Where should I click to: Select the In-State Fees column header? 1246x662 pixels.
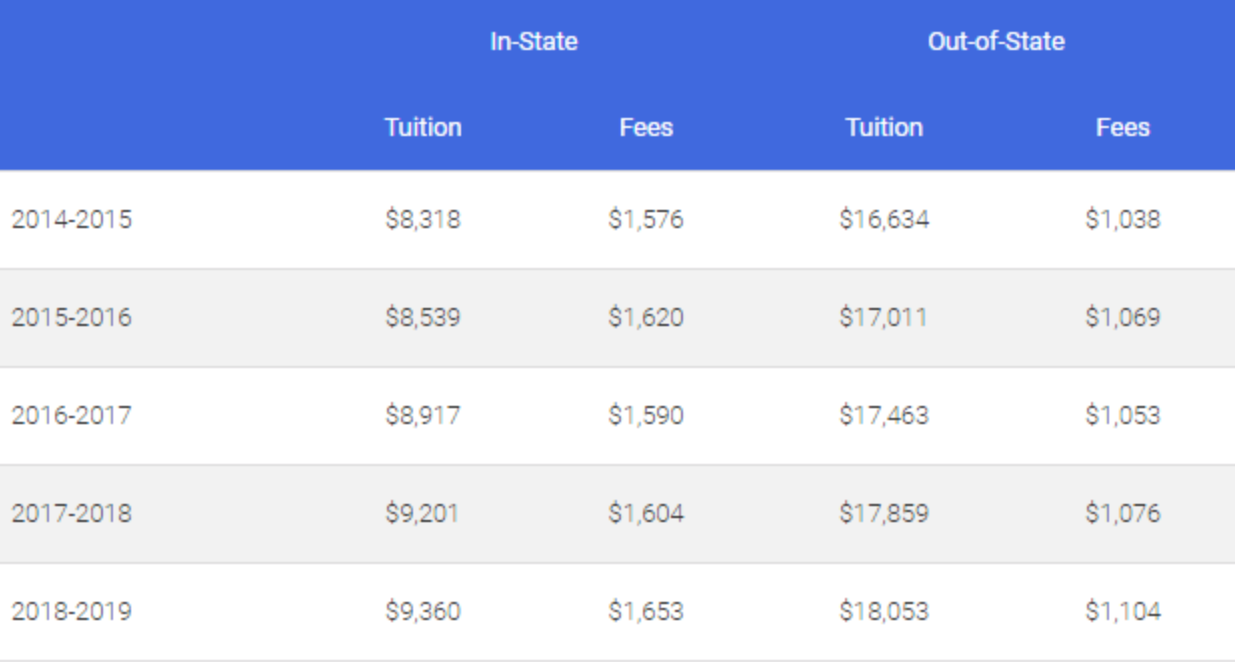click(x=646, y=128)
